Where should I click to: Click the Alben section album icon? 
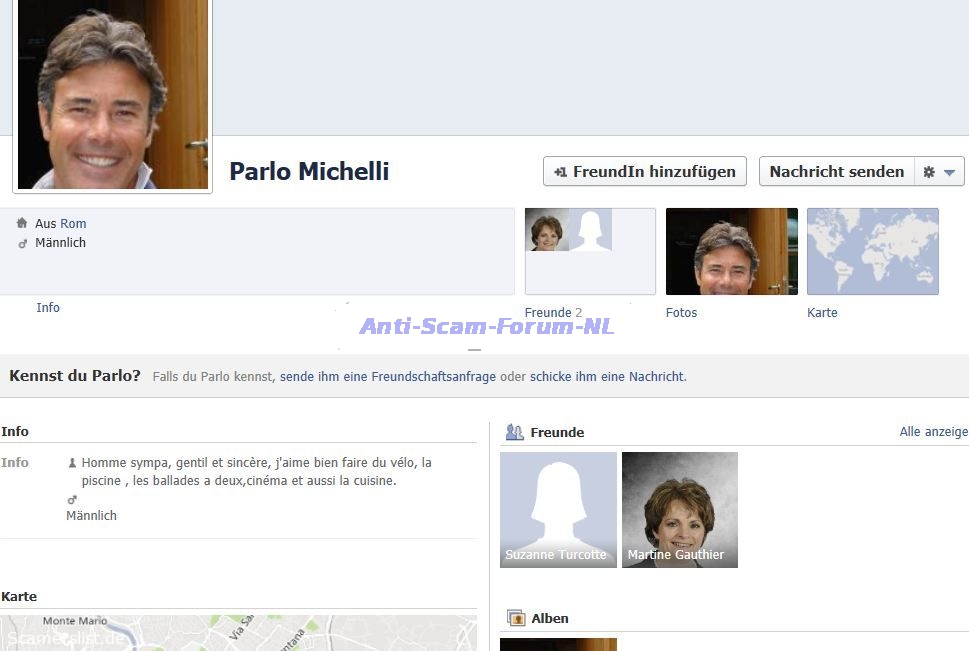(x=516, y=618)
